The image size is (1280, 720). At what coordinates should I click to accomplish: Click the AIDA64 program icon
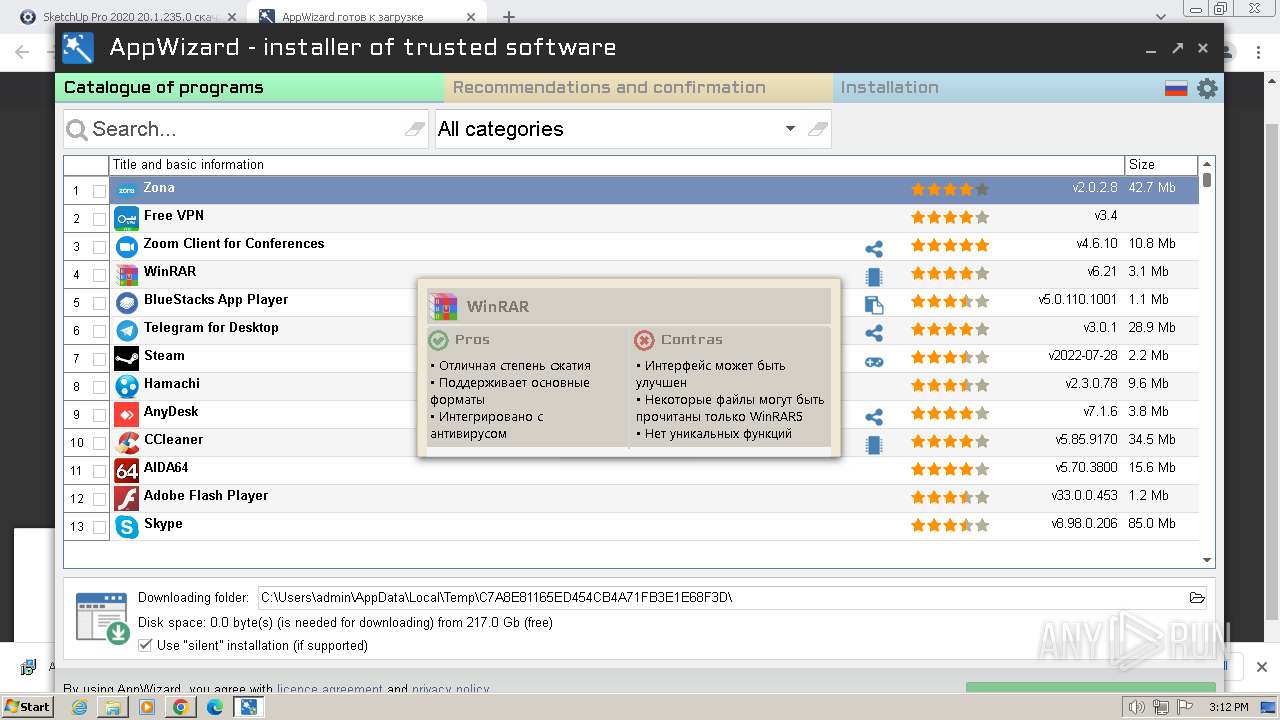tap(127, 470)
